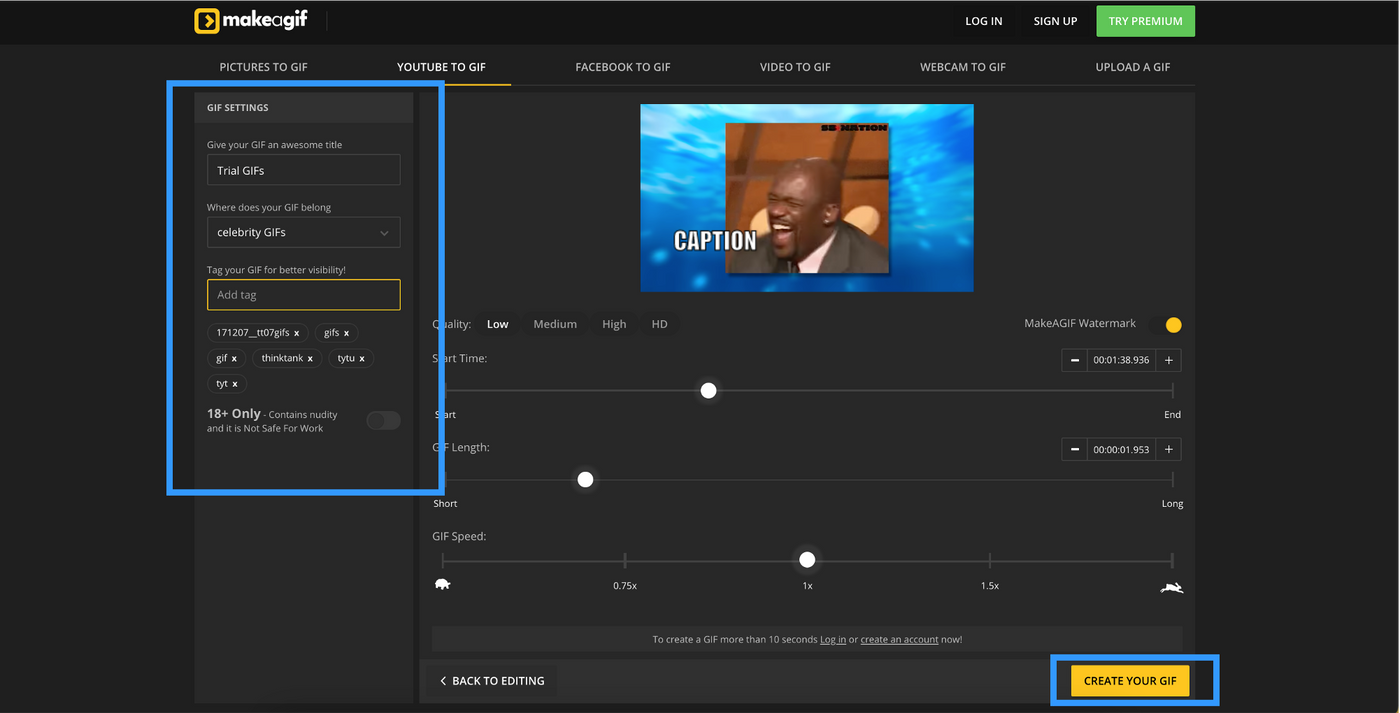
Task: Select Medium quality
Action: point(555,324)
